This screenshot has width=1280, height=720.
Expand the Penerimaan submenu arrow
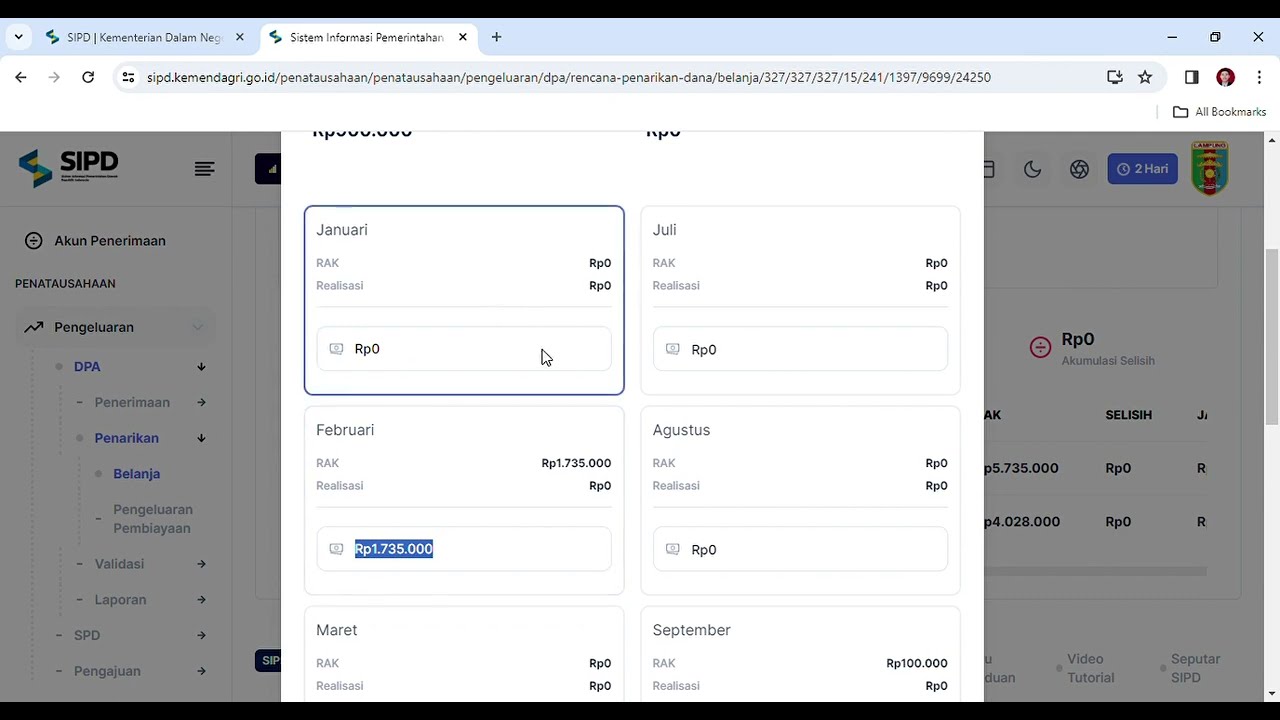coord(201,402)
